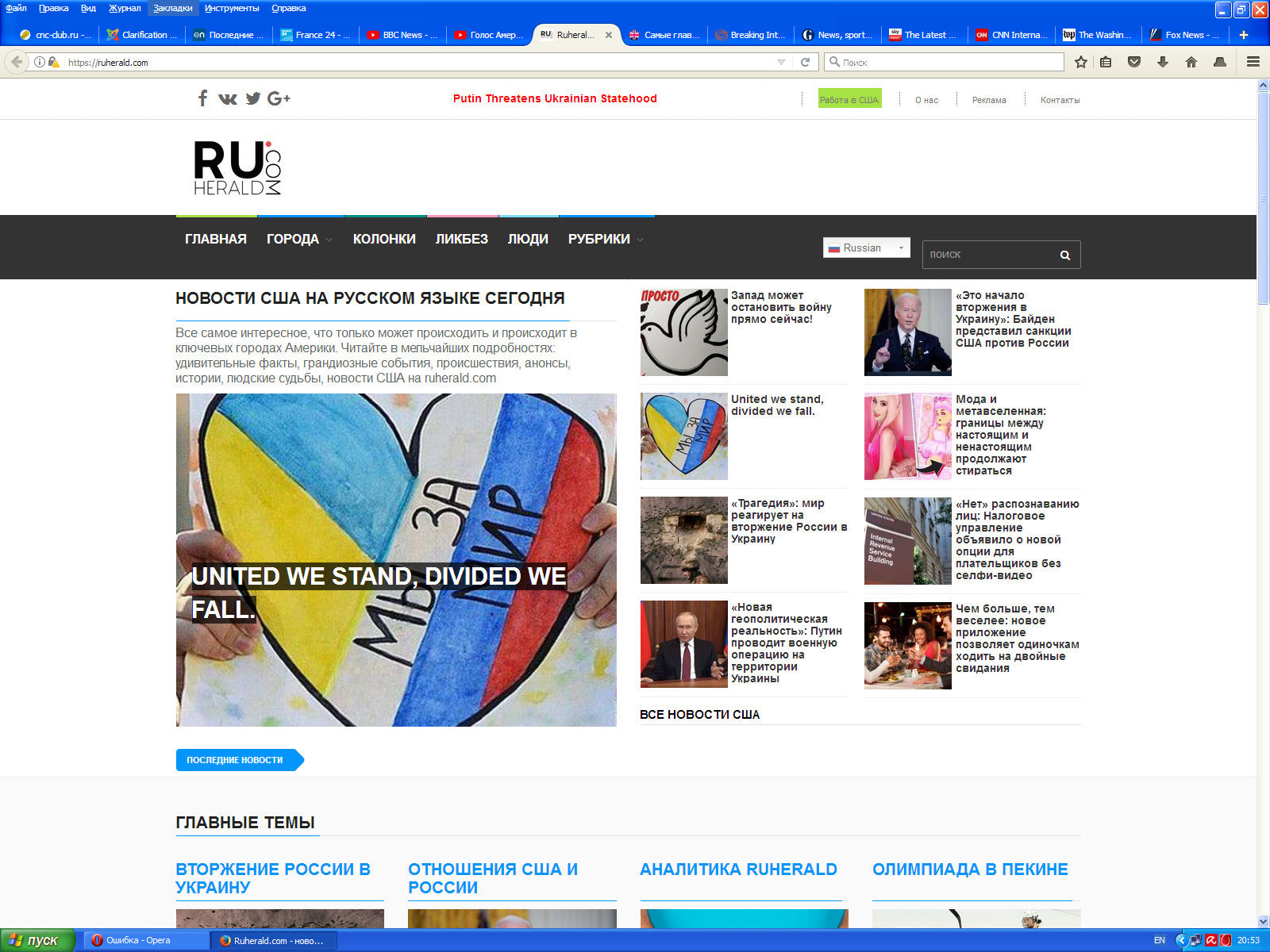Screen dimensions: 1270x952
Task: Open the Russian language dropdown
Action: pos(866,248)
